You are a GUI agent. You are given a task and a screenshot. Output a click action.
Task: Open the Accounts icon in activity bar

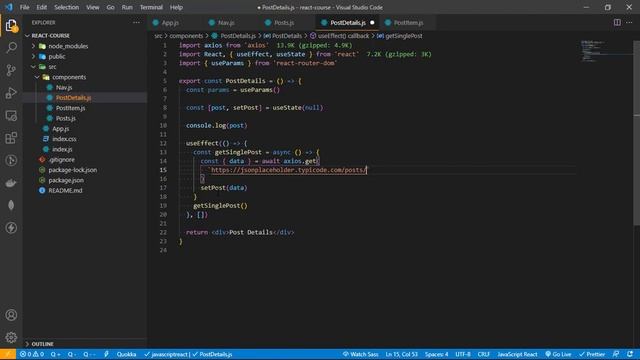pyautogui.click(x=11, y=315)
